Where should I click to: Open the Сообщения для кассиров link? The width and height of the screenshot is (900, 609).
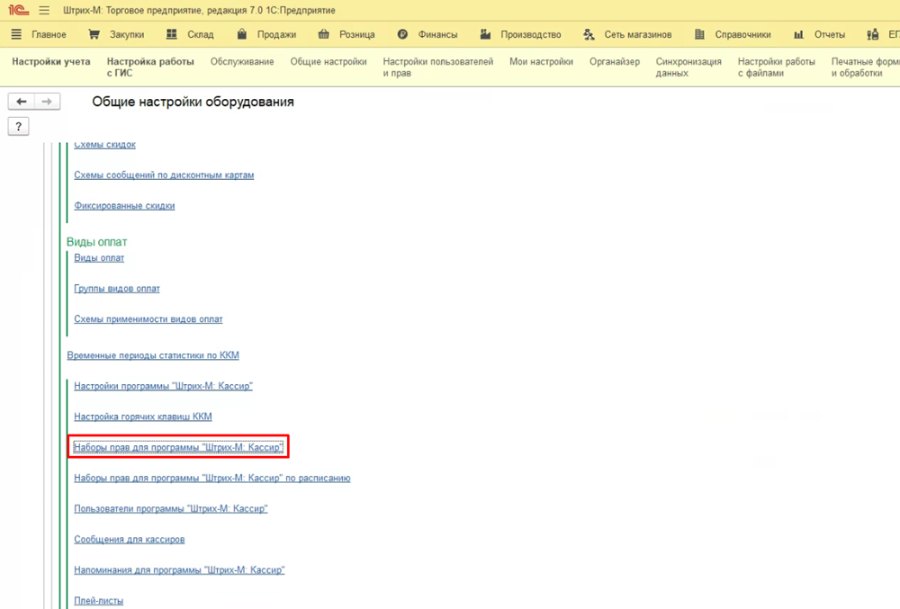pyautogui.click(x=130, y=540)
